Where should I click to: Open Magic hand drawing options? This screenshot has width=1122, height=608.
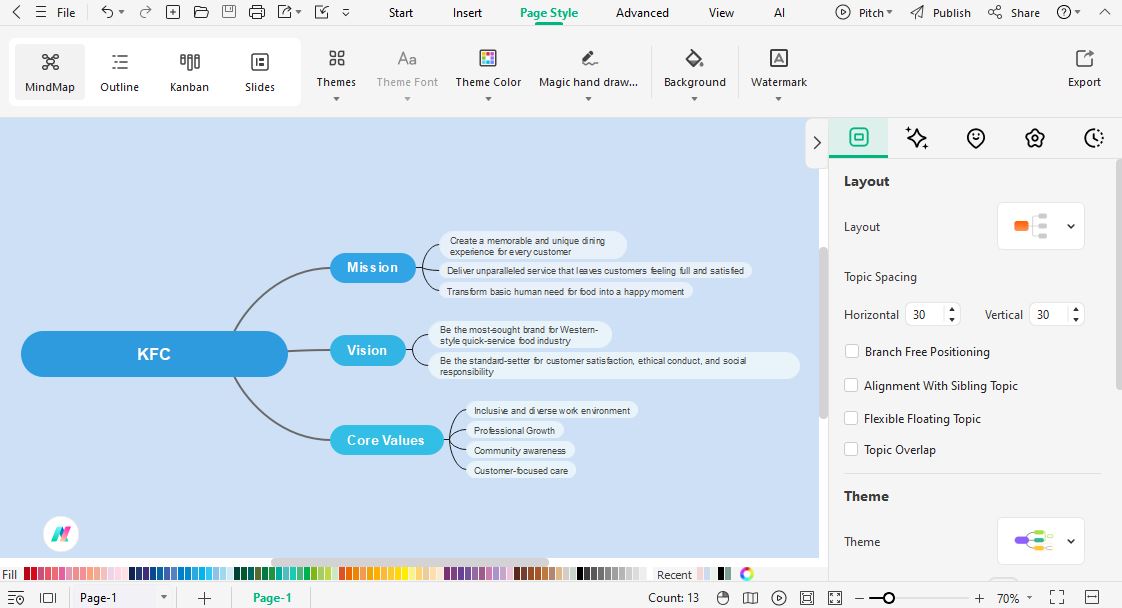pyautogui.click(x=588, y=72)
